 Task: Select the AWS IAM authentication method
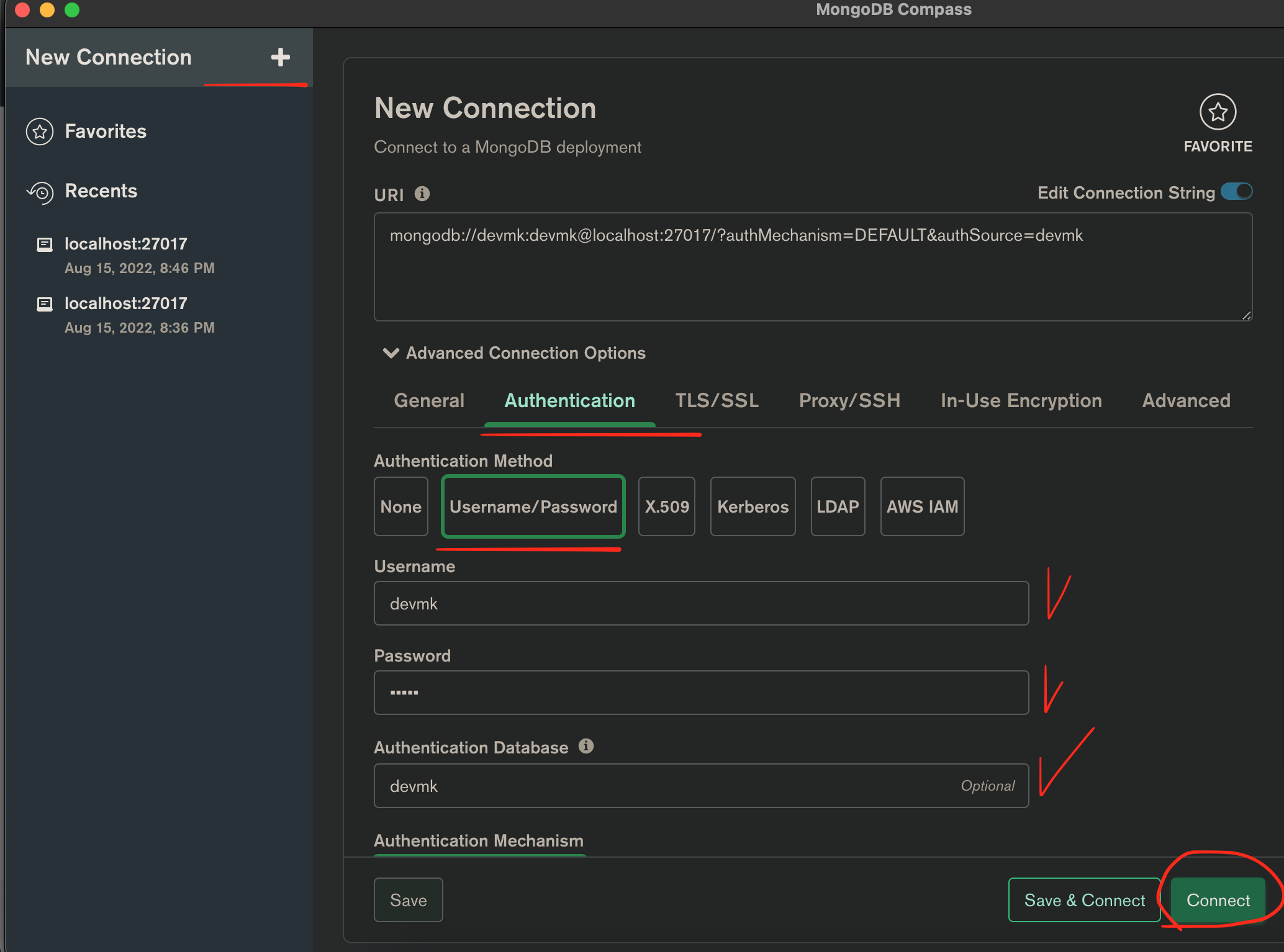coord(921,506)
